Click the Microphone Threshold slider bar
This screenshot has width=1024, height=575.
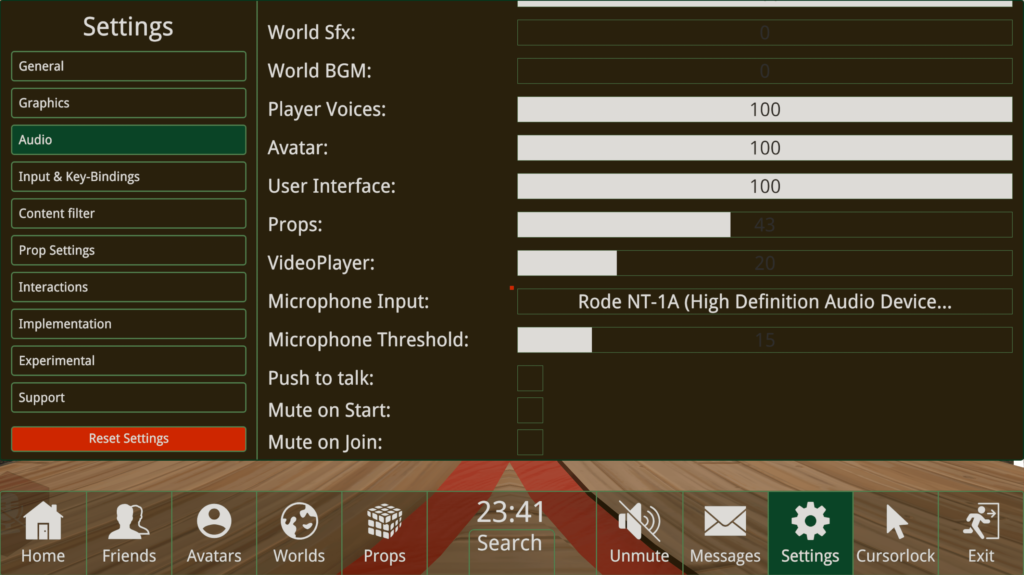(x=765, y=340)
